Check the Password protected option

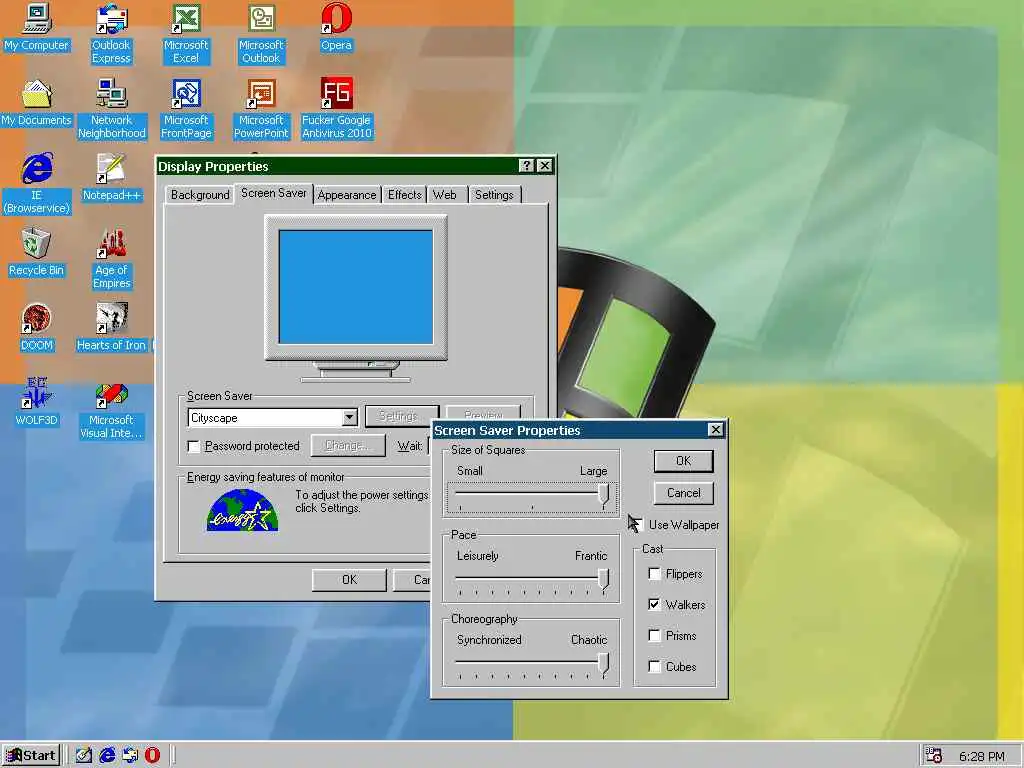click(x=193, y=446)
